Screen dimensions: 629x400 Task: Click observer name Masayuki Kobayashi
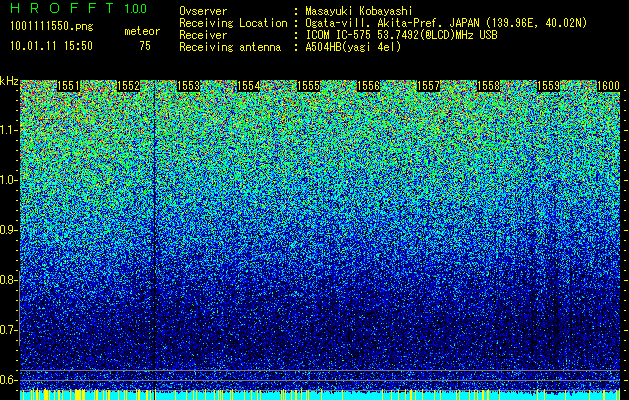tap(359, 11)
